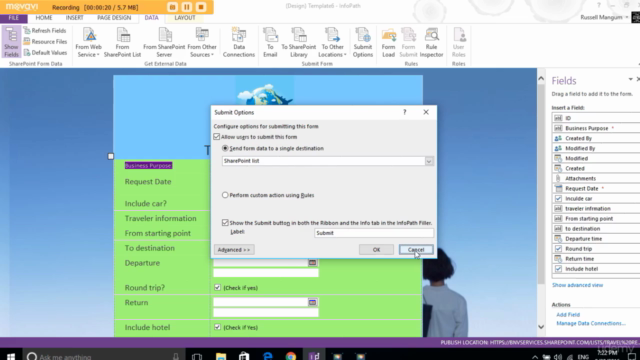Image resolution: width=640 pixels, height=360 pixels.
Task: Switch to the HOME ribbon tab
Action: point(44,18)
